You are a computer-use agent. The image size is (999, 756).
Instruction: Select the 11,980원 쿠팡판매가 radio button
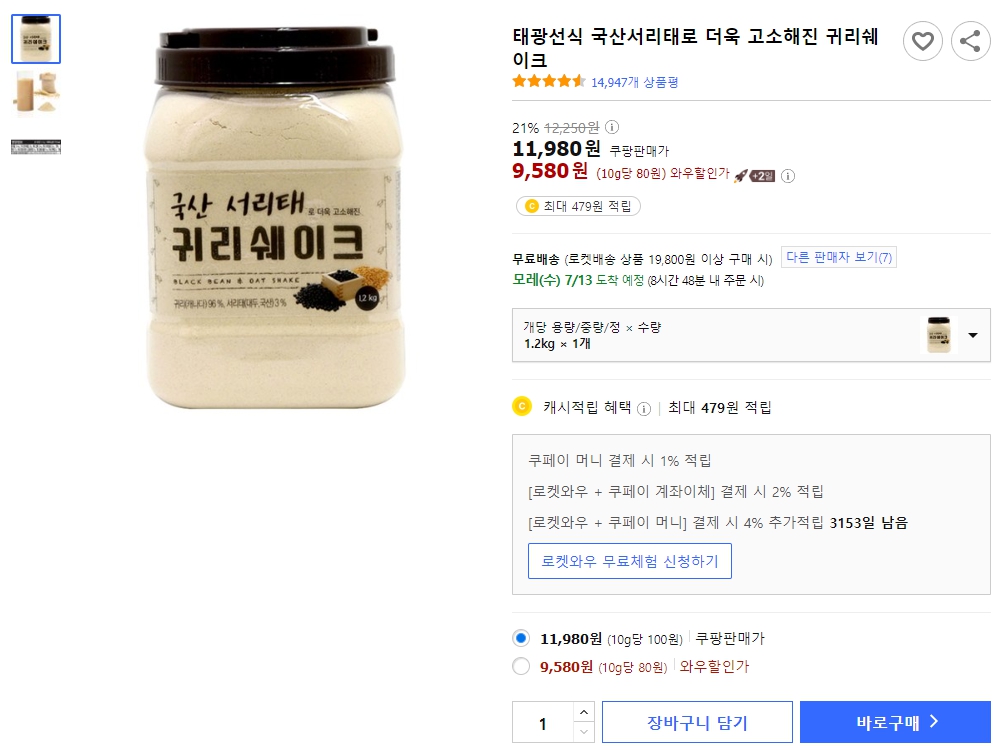pos(520,638)
